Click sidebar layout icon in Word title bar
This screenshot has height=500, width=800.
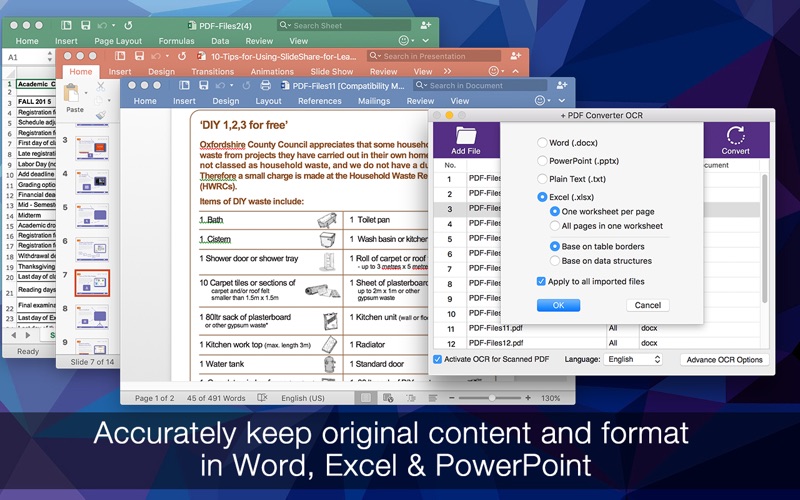point(184,85)
